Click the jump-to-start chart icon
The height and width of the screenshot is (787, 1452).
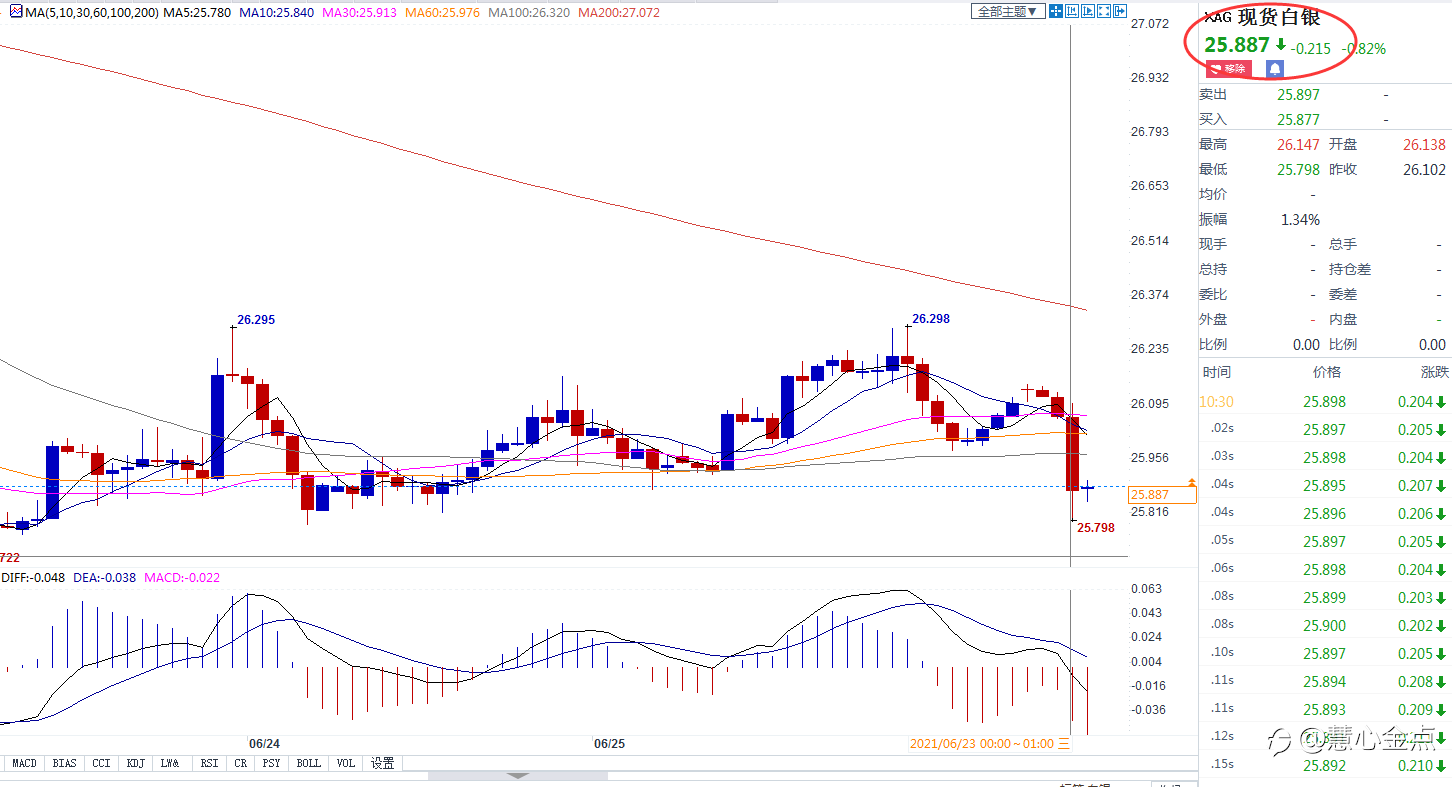click(x=1072, y=11)
